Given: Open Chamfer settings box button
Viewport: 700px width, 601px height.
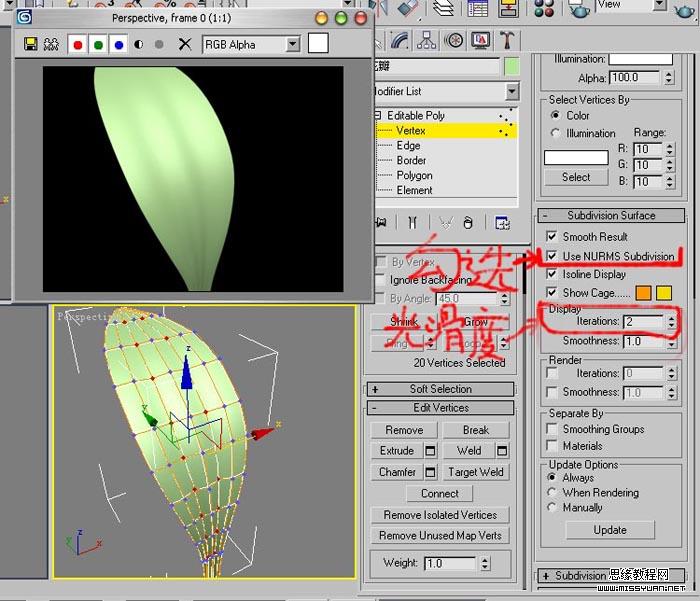Looking at the screenshot, I should pyautogui.click(x=430, y=472).
